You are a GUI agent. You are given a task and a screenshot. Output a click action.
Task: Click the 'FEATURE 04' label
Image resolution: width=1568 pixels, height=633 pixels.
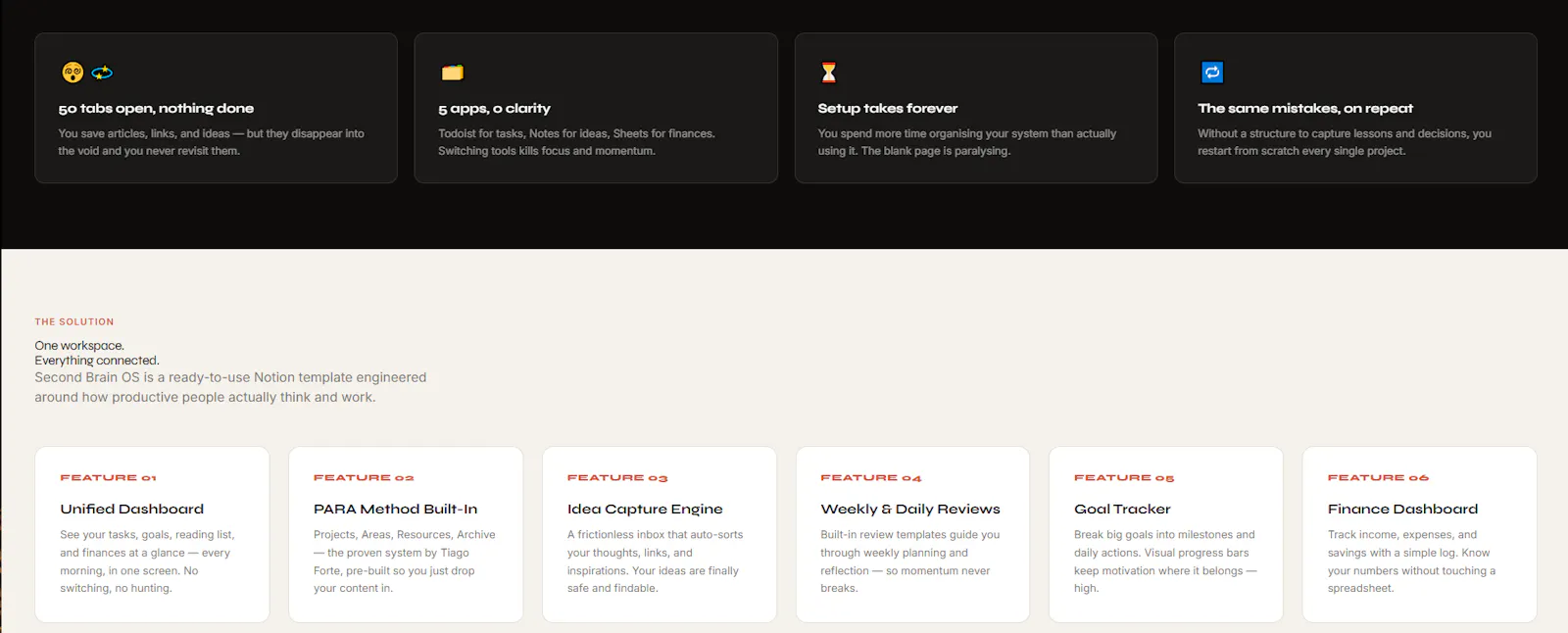click(x=871, y=478)
